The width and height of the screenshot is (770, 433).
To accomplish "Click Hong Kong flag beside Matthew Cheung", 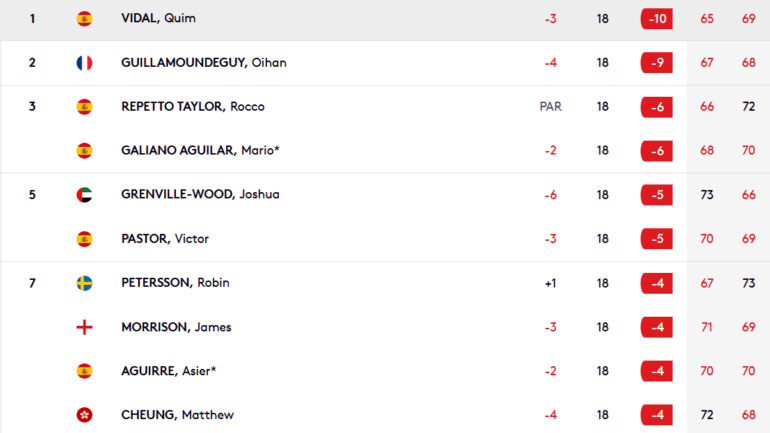I will 84,415.
